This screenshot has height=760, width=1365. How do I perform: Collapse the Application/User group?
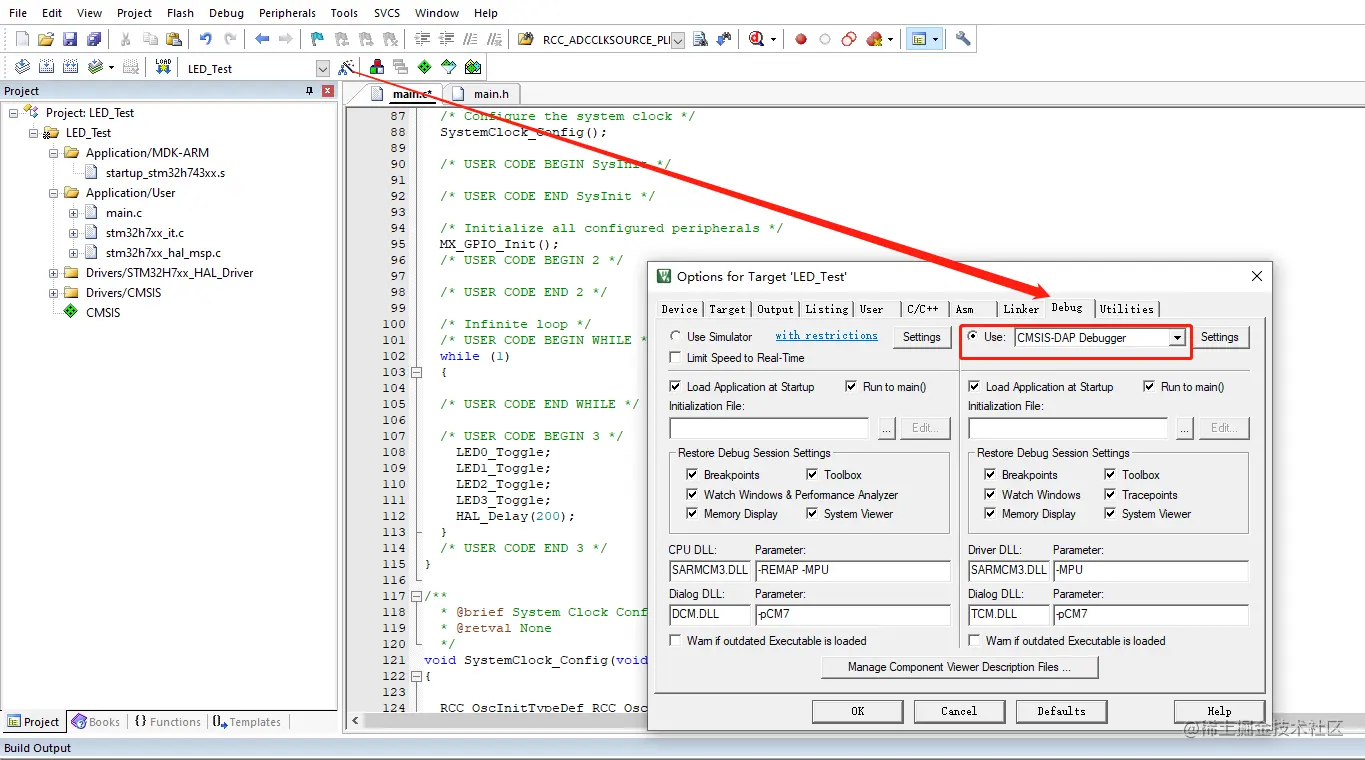coord(54,193)
